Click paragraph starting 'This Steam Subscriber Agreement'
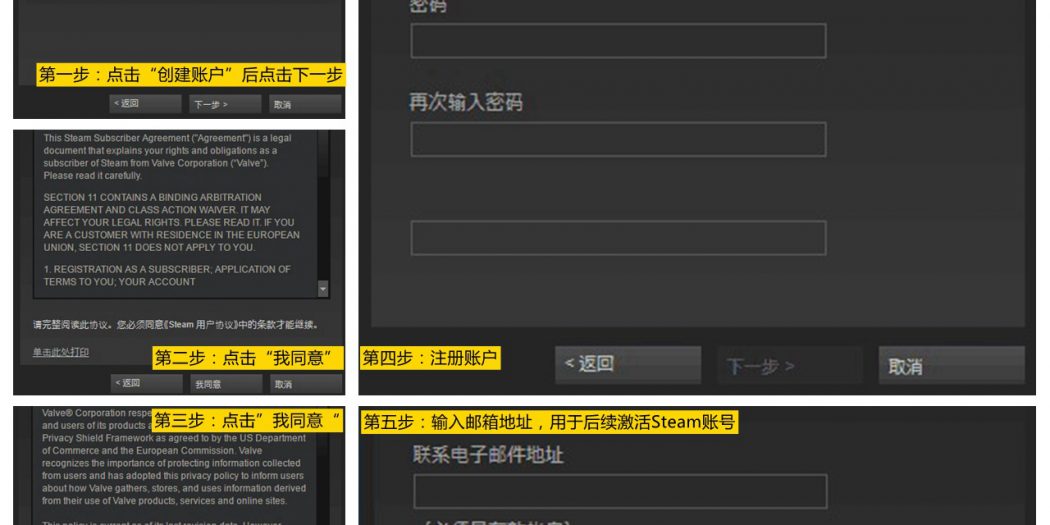Screen dimensions: 1050x525 (167, 157)
